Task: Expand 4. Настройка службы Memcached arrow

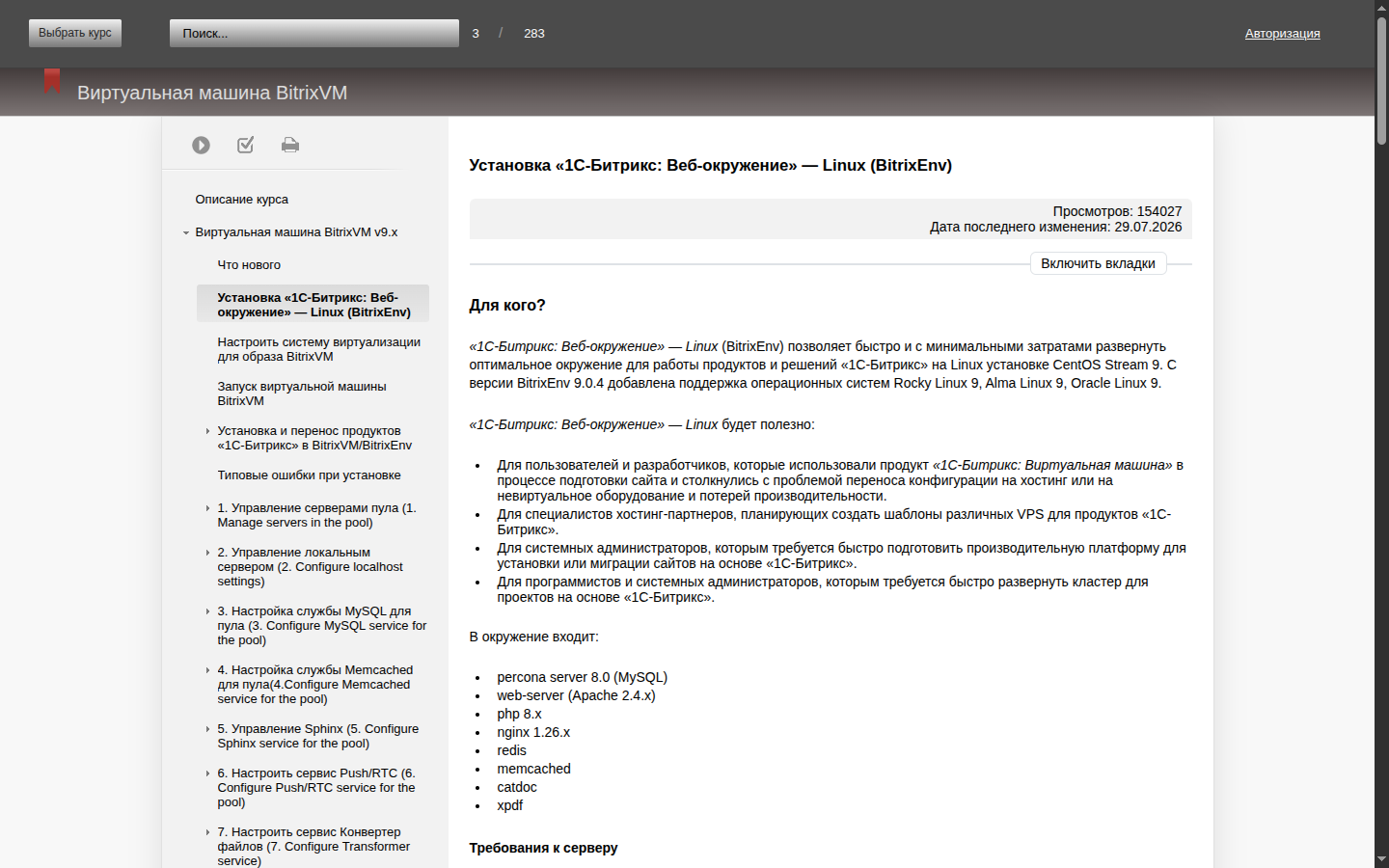Action: coord(207,670)
